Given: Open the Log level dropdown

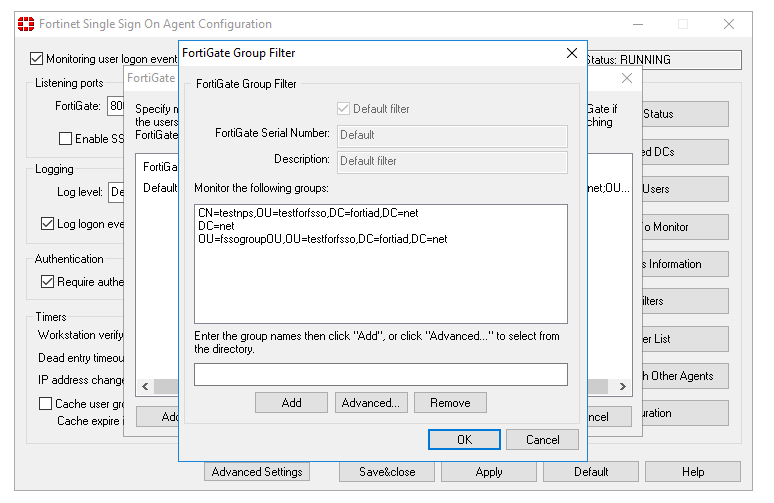Looking at the screenshot, I should point(116,192).
